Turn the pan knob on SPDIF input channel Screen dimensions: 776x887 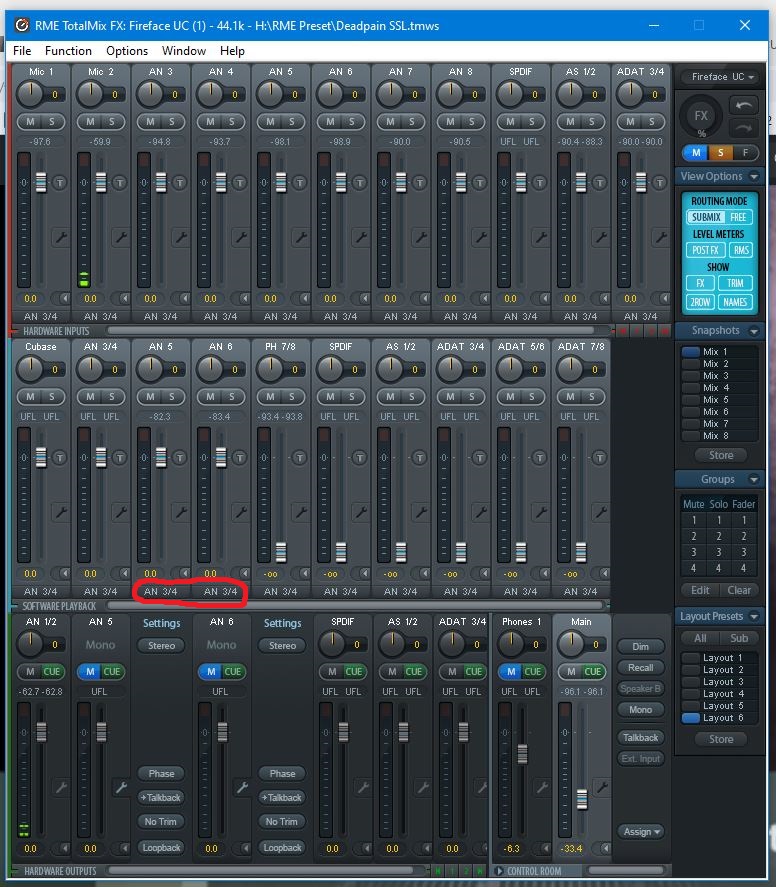(x=510, y=94)
